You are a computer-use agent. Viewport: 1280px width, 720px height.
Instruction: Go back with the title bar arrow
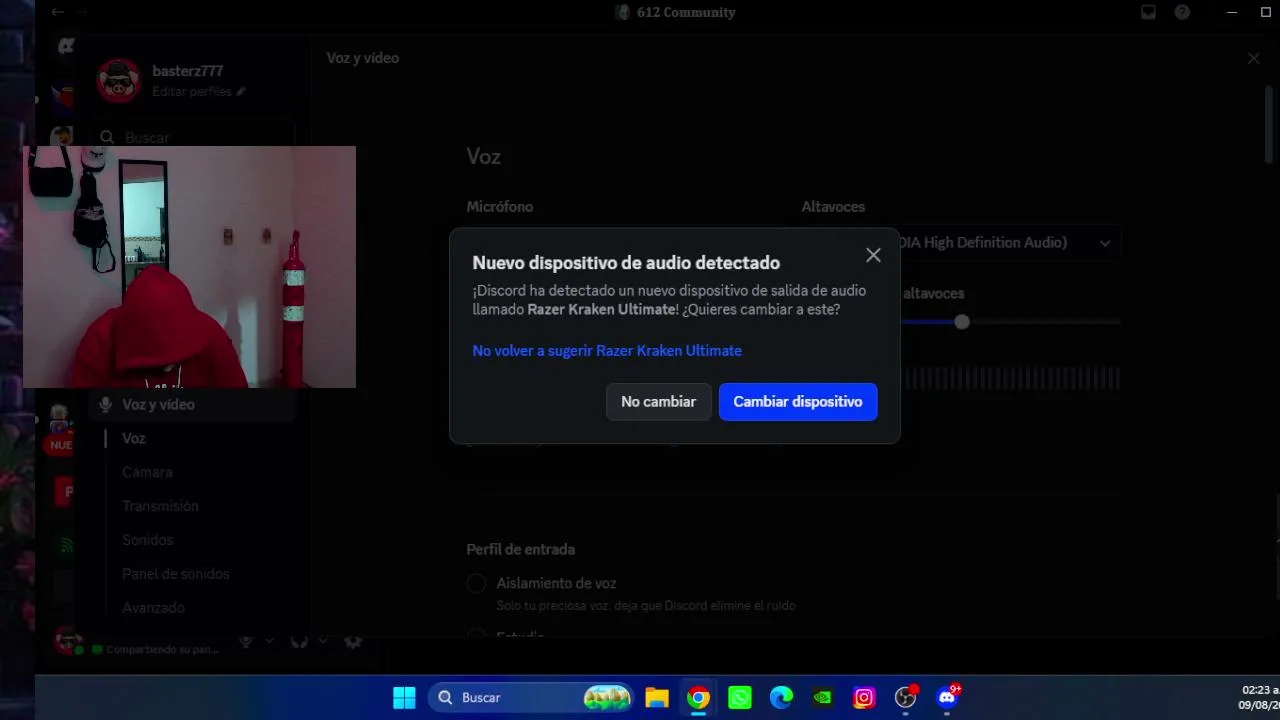58,12
